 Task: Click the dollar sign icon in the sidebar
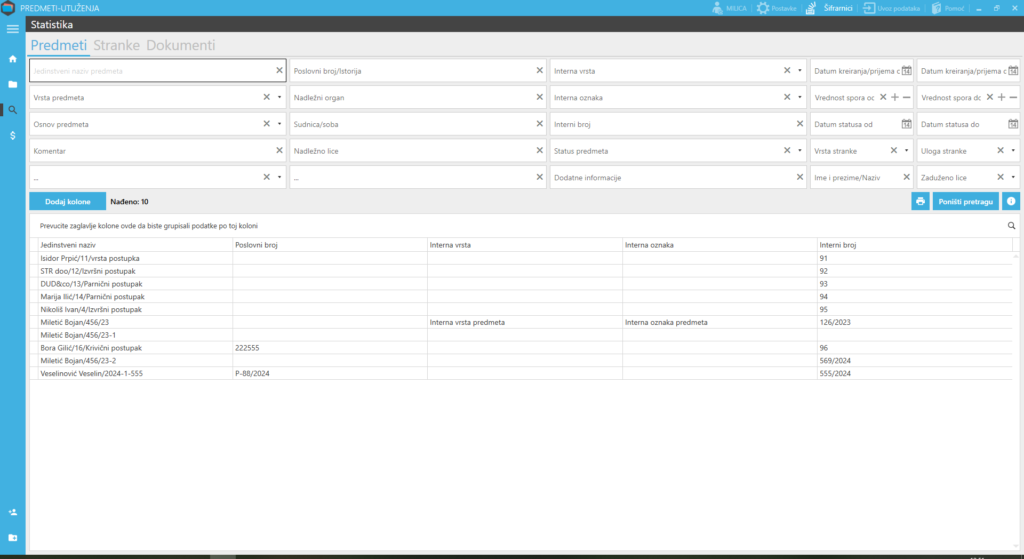13,135
